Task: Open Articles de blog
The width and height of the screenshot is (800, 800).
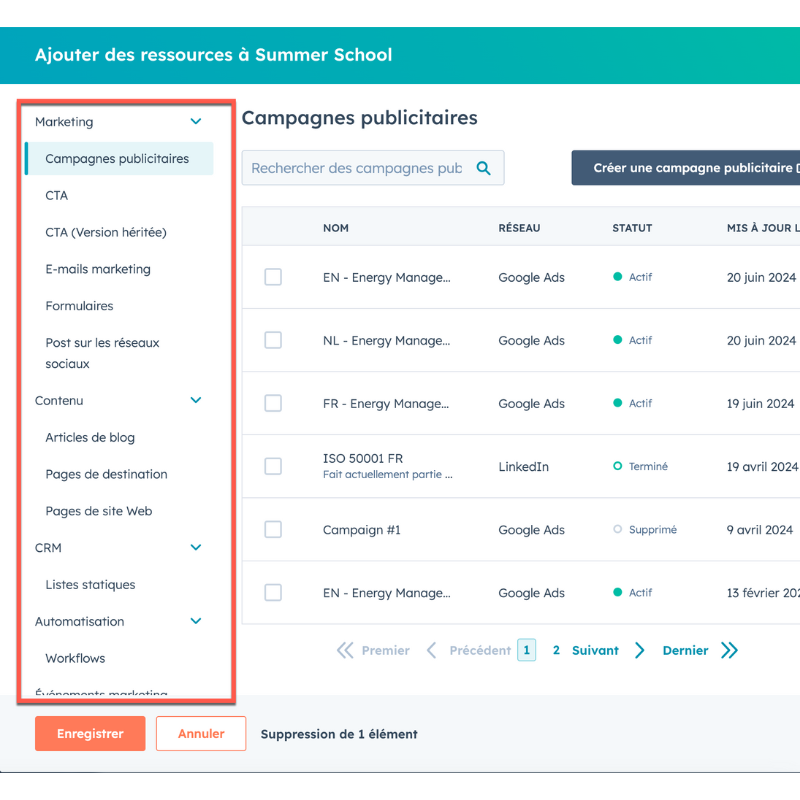Action: point(90,437)
